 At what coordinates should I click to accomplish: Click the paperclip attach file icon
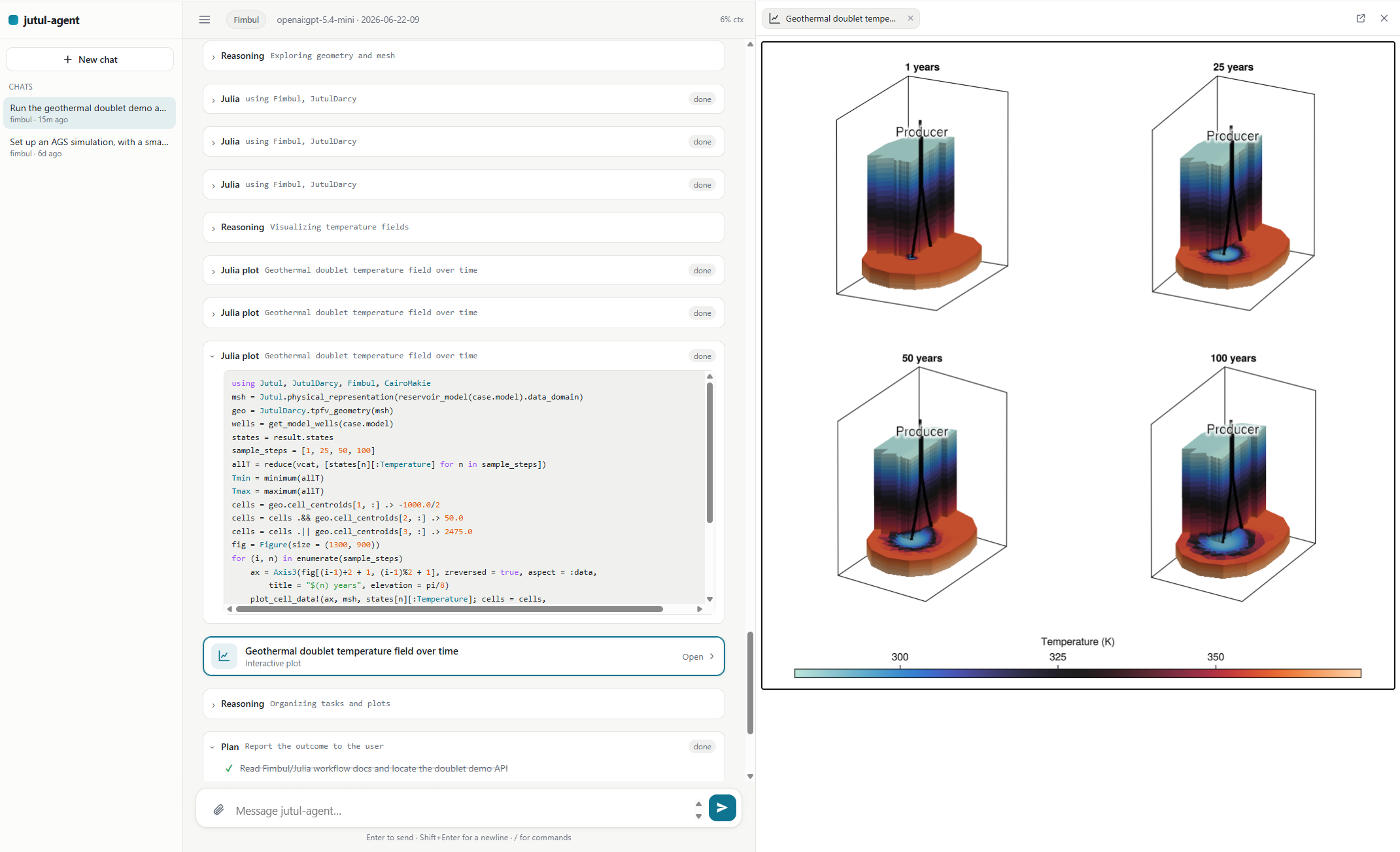pyautogui.click(x=218, y=810)
